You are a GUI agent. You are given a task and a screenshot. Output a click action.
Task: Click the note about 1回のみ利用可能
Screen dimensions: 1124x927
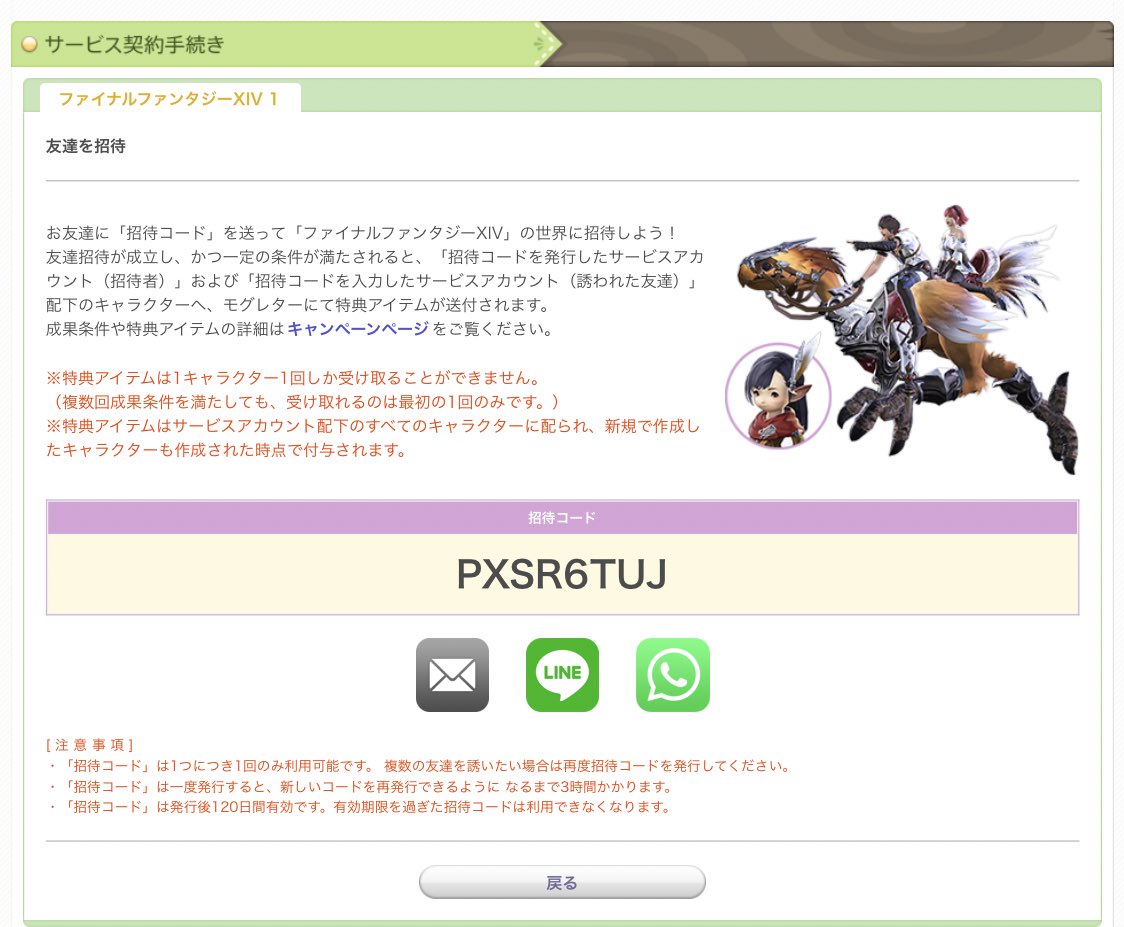pos(420,766)
